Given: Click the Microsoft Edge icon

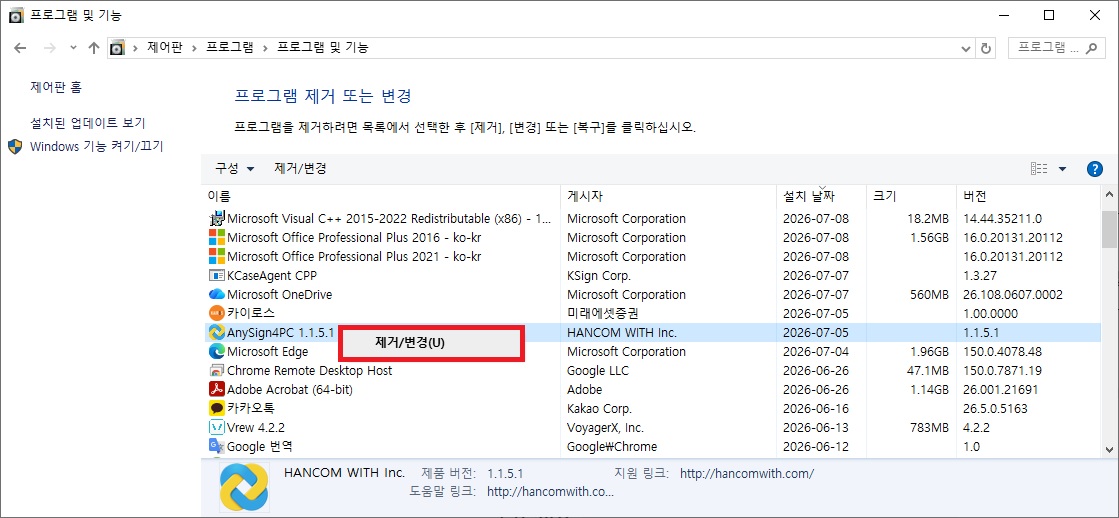Looking at the screenshot, I should (216, 352).
